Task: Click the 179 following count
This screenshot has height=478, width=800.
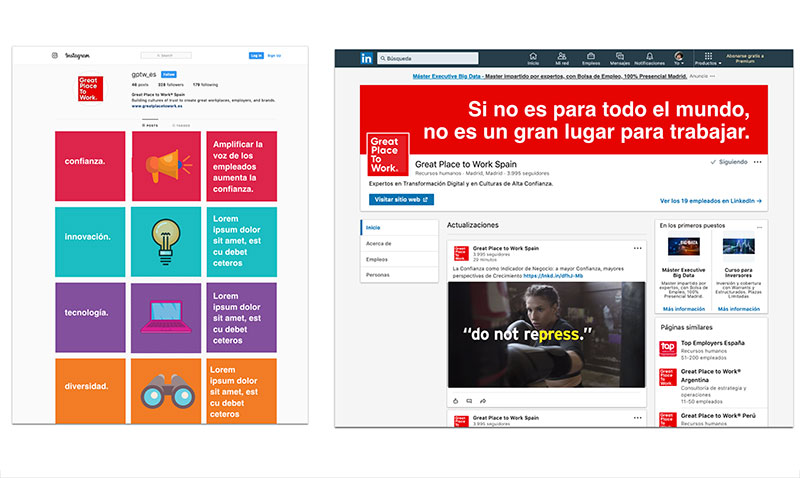Action: point(205,85)
